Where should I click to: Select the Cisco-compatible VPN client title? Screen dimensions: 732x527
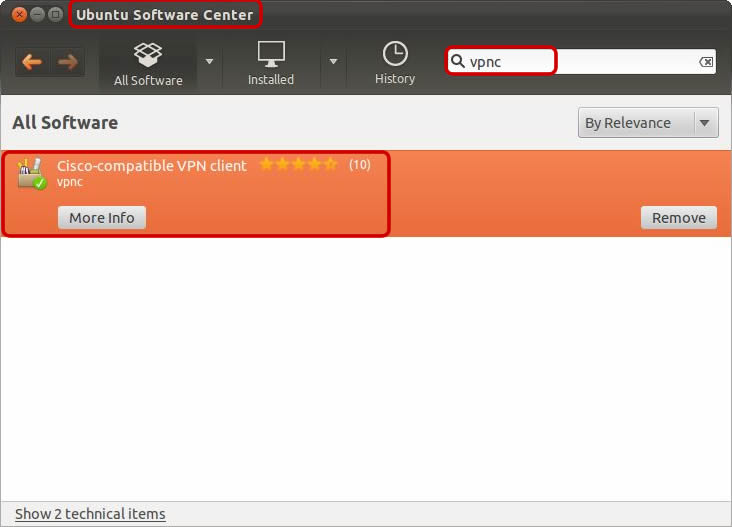(152, 166)
